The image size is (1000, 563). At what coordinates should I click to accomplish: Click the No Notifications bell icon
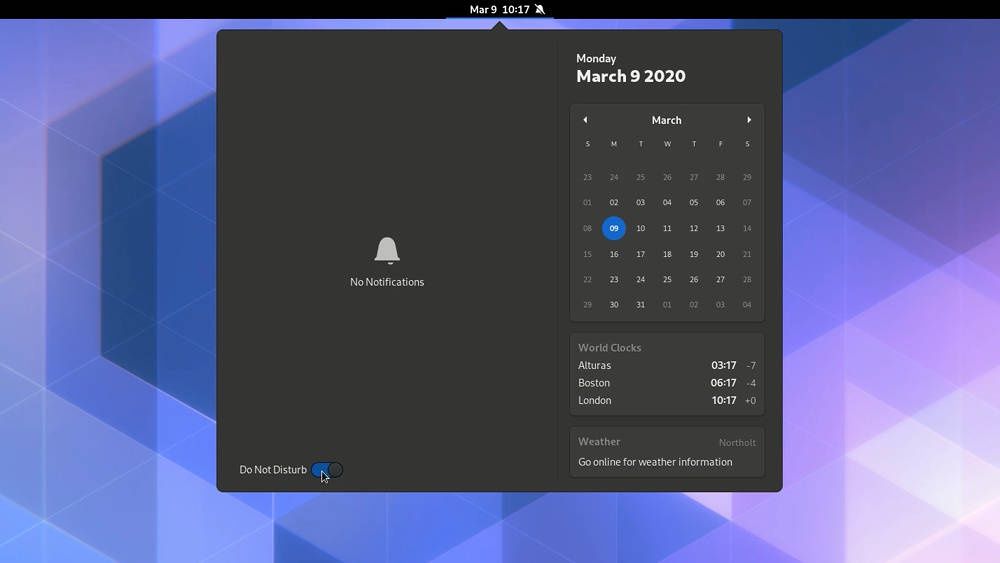(x=387, y=251)
